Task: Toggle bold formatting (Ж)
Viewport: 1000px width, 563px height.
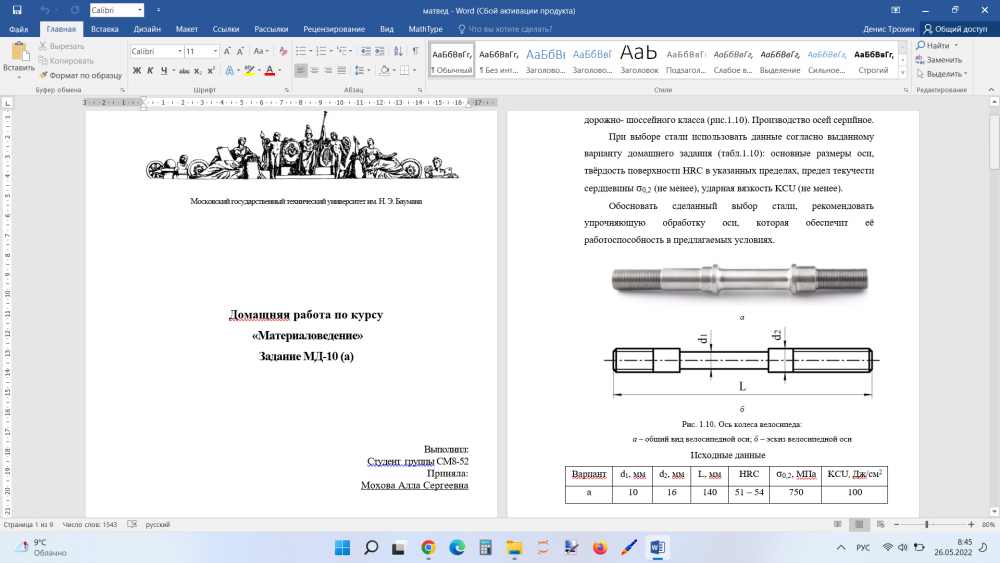Action: [136, 70]
